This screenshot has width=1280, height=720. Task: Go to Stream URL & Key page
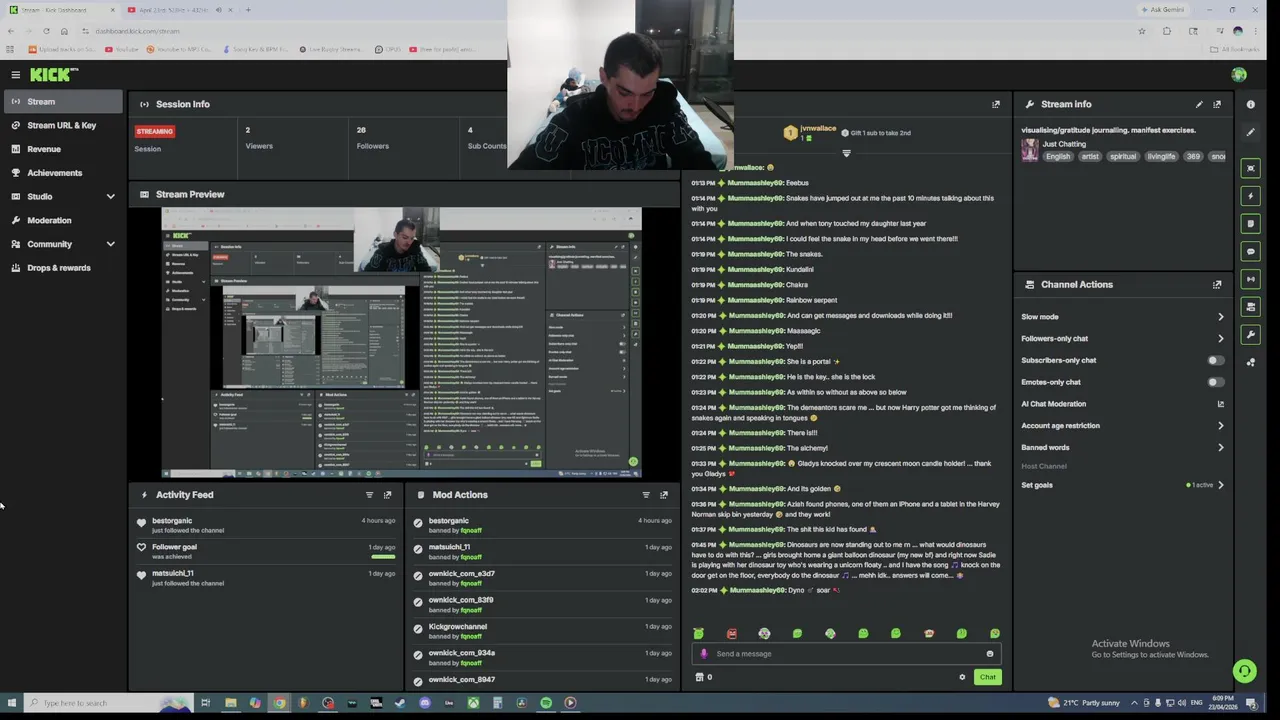(62, 125)
